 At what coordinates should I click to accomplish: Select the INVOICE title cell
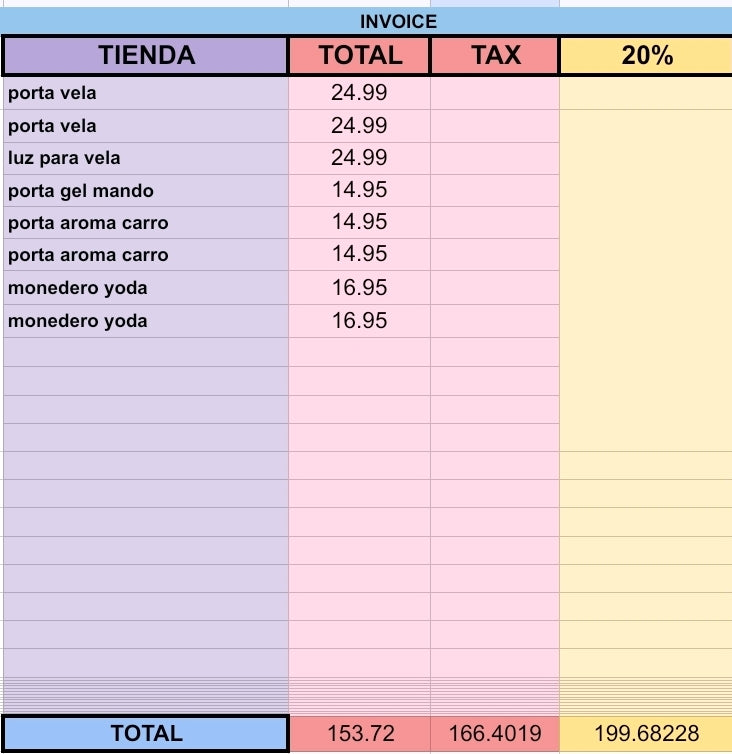366,21
